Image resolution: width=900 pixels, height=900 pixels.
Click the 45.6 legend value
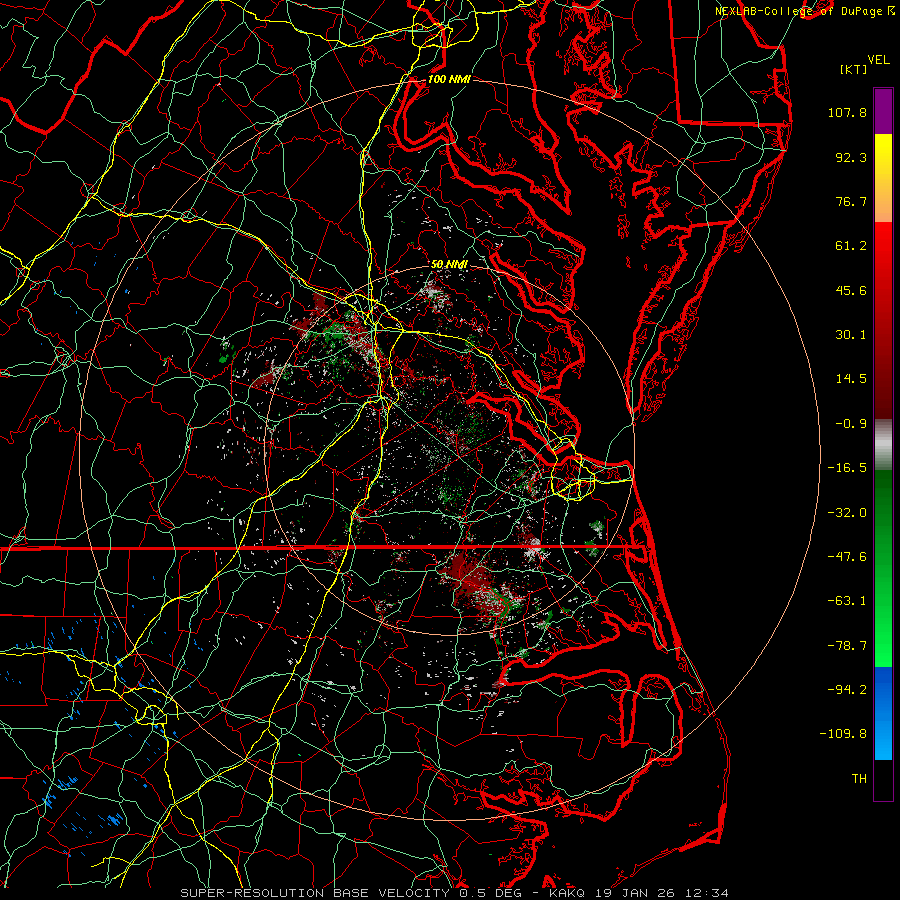pos(851,290)
